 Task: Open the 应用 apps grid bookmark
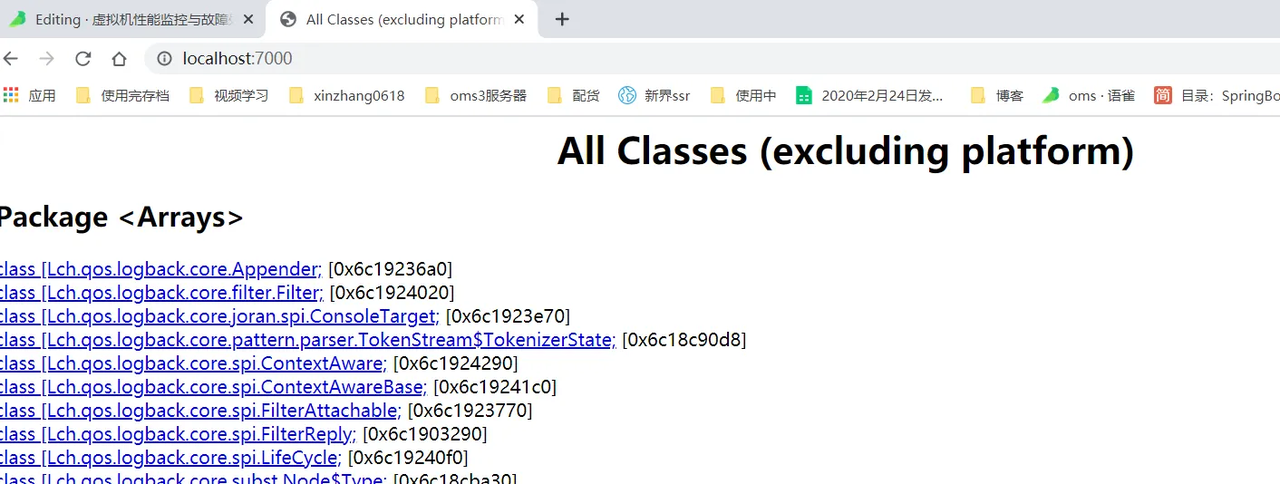[x=29, y=96]
